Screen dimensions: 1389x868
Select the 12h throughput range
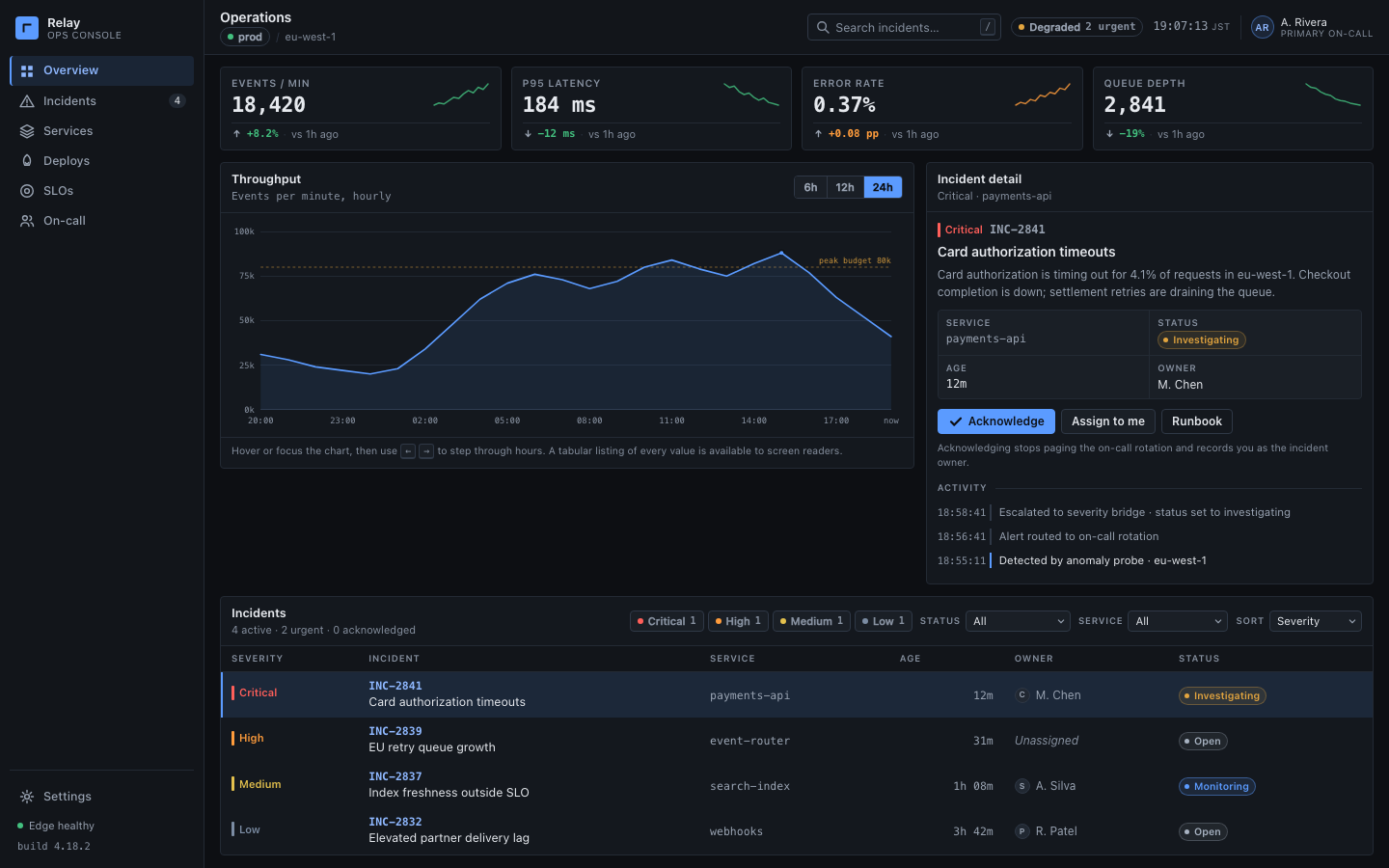click(x=845, y=187)
